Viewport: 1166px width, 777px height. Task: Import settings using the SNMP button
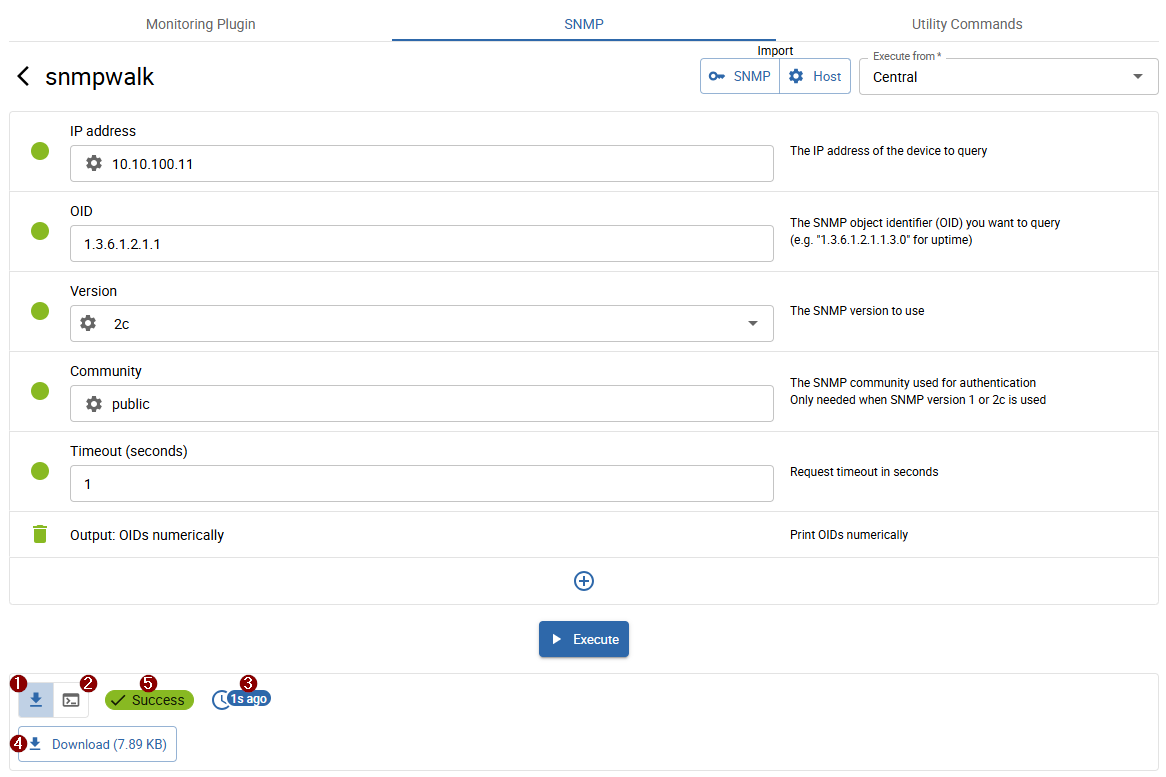[x=740, y=76]
